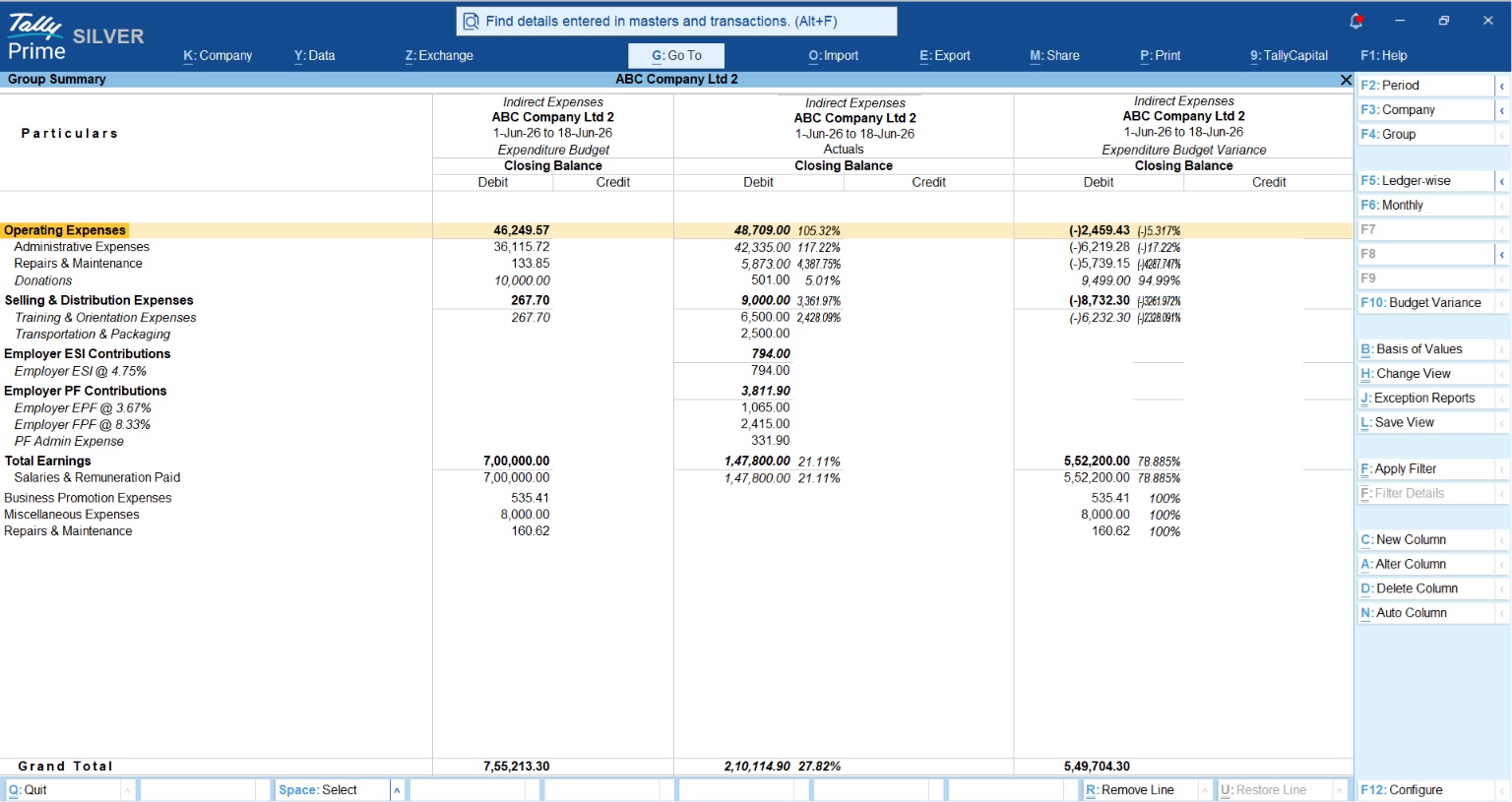Select Administrative Expenses row
1512x802 pixels.
[676, 248]
